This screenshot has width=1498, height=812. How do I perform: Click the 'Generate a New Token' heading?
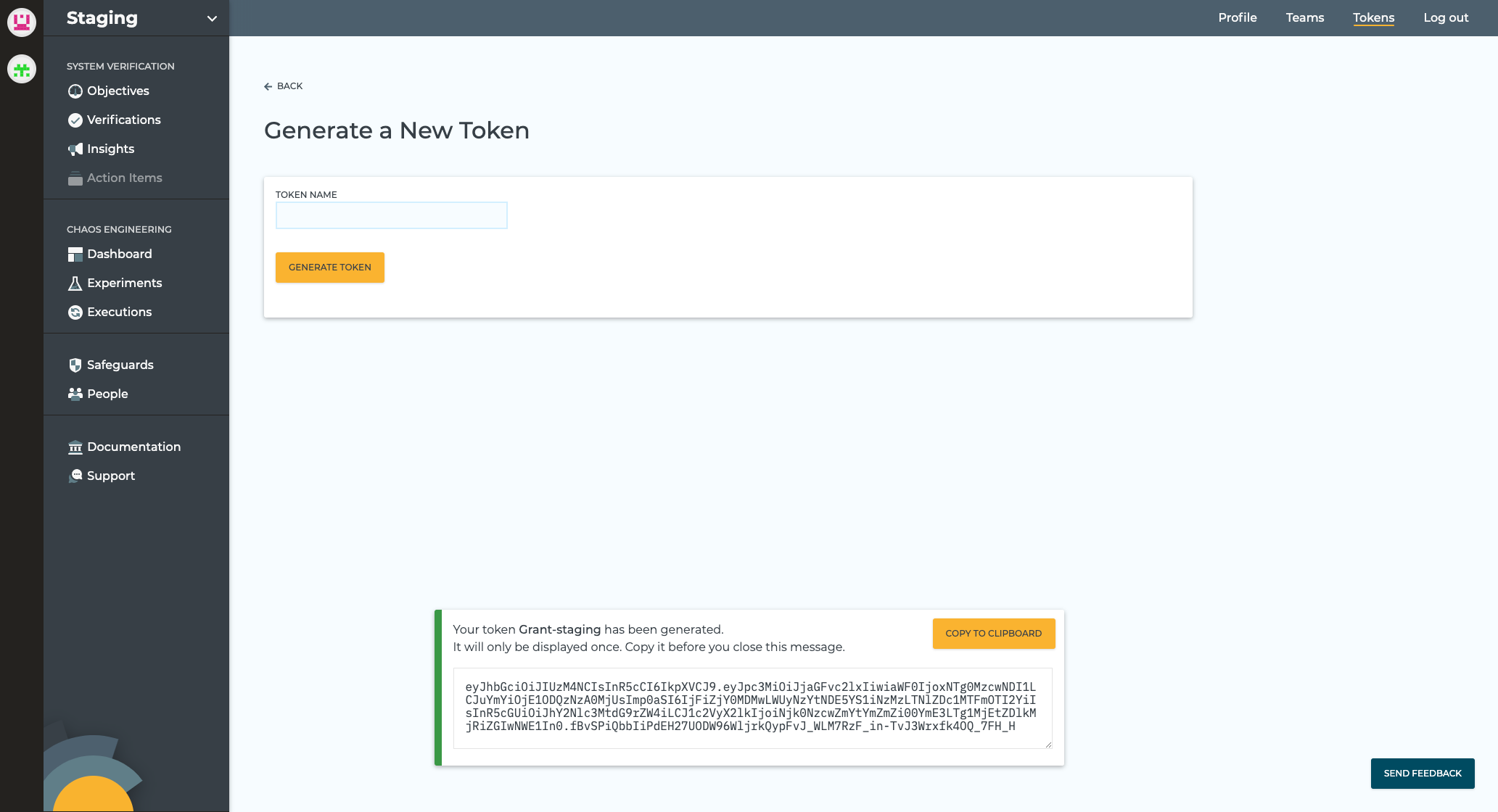pyautogui.click(x=397, y=130)
